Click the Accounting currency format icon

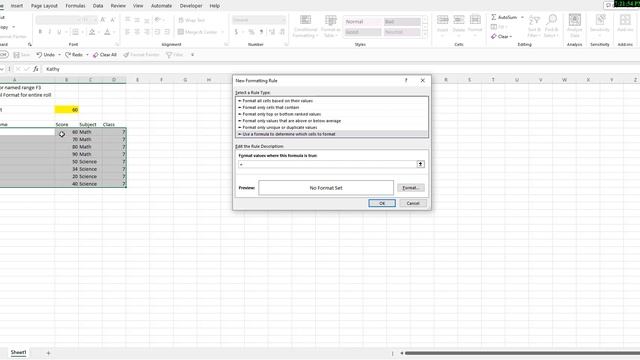[236, 32]
